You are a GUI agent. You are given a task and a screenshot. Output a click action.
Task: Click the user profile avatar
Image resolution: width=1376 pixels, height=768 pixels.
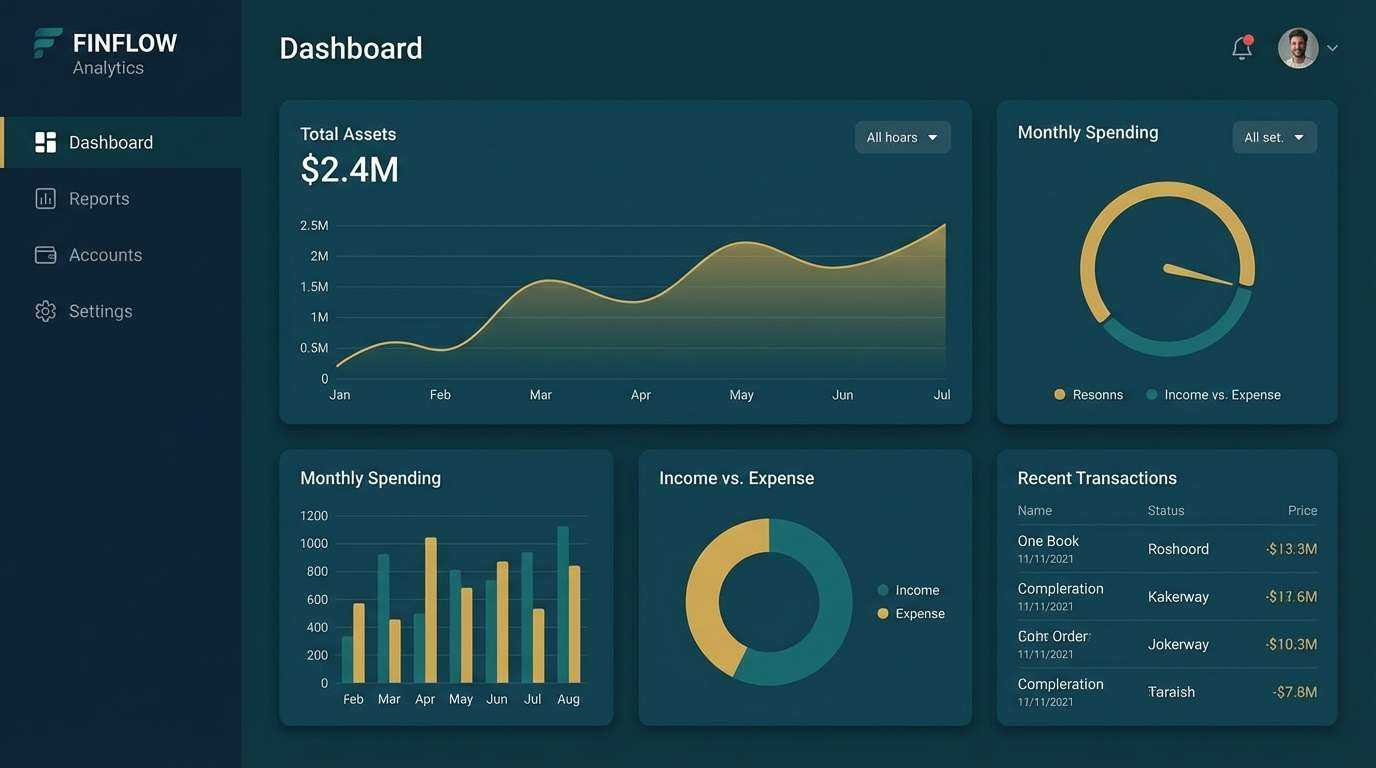[x=1297, y=47]
